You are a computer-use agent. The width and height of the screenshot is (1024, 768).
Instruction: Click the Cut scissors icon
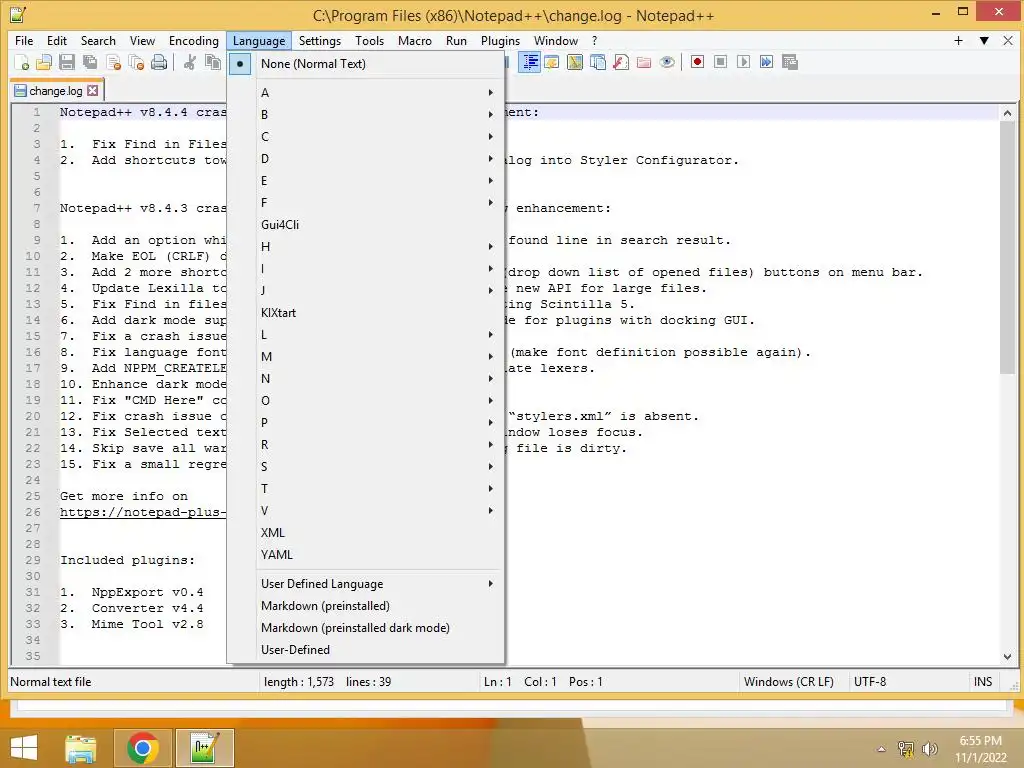189,62
